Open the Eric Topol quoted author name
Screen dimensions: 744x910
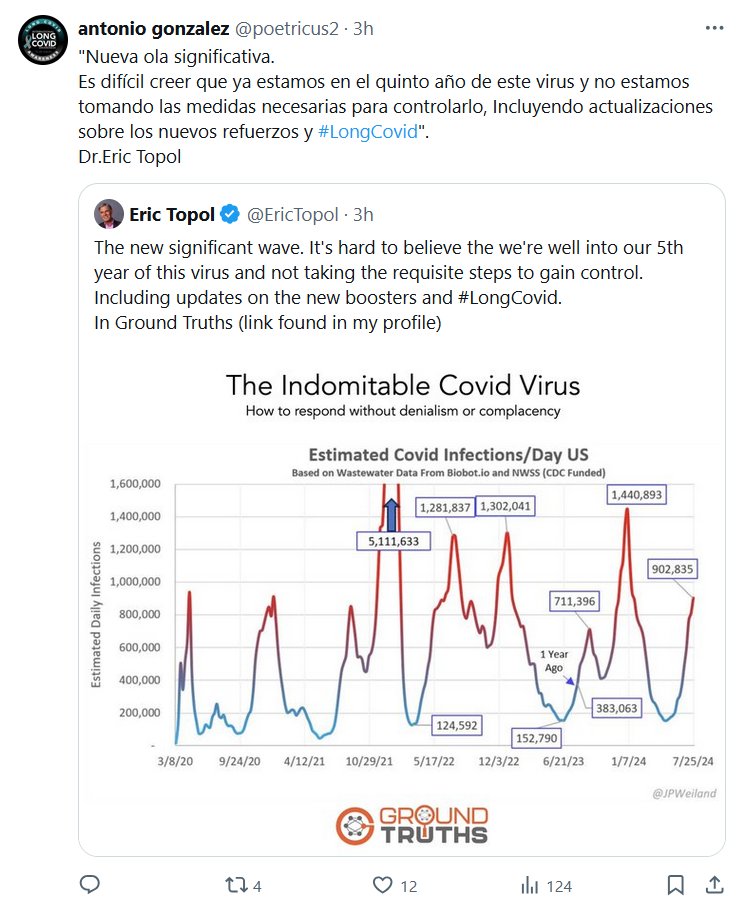pyautogui.click(x=172, y=214)
